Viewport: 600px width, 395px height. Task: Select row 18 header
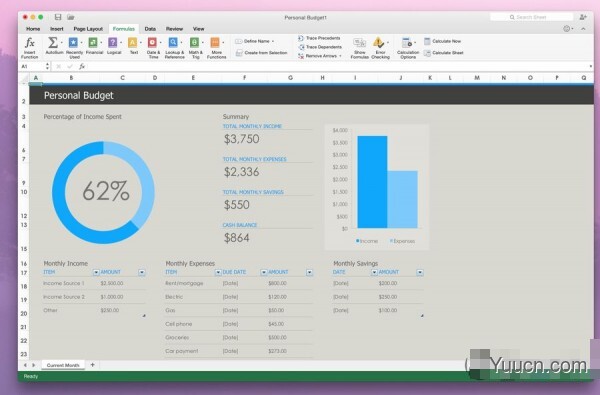[24, 286]
